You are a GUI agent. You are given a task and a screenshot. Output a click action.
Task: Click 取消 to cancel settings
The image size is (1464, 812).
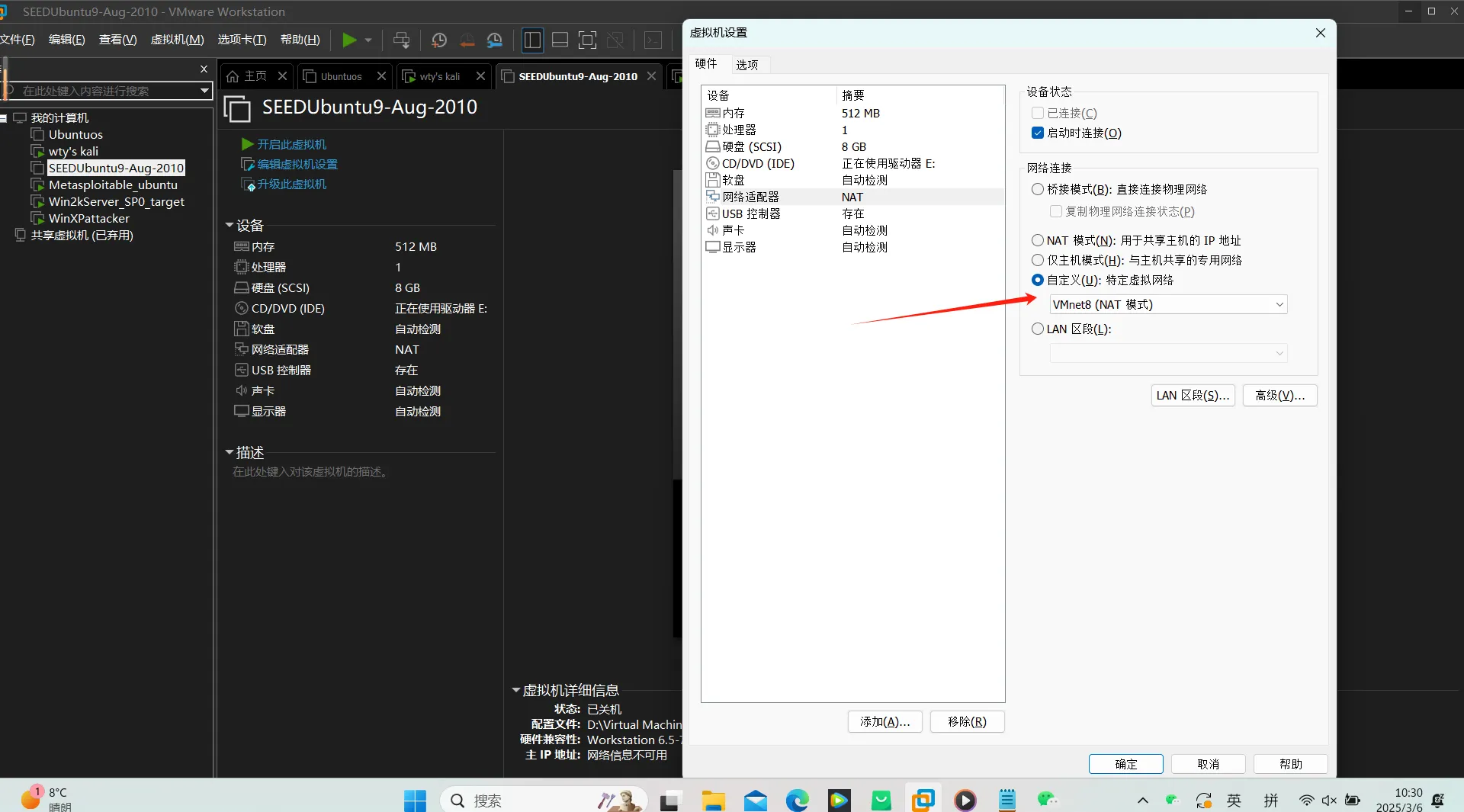1209,764
